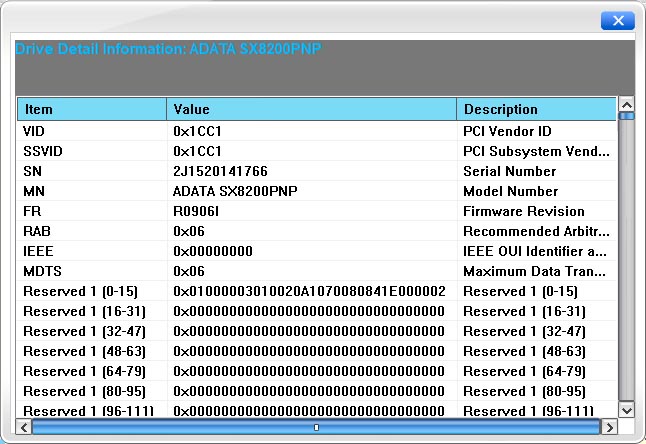The height and width of the screenshot is (444, 646).
Task: Click Recommended Arbitr... description cell
Action: click(536, 231)
